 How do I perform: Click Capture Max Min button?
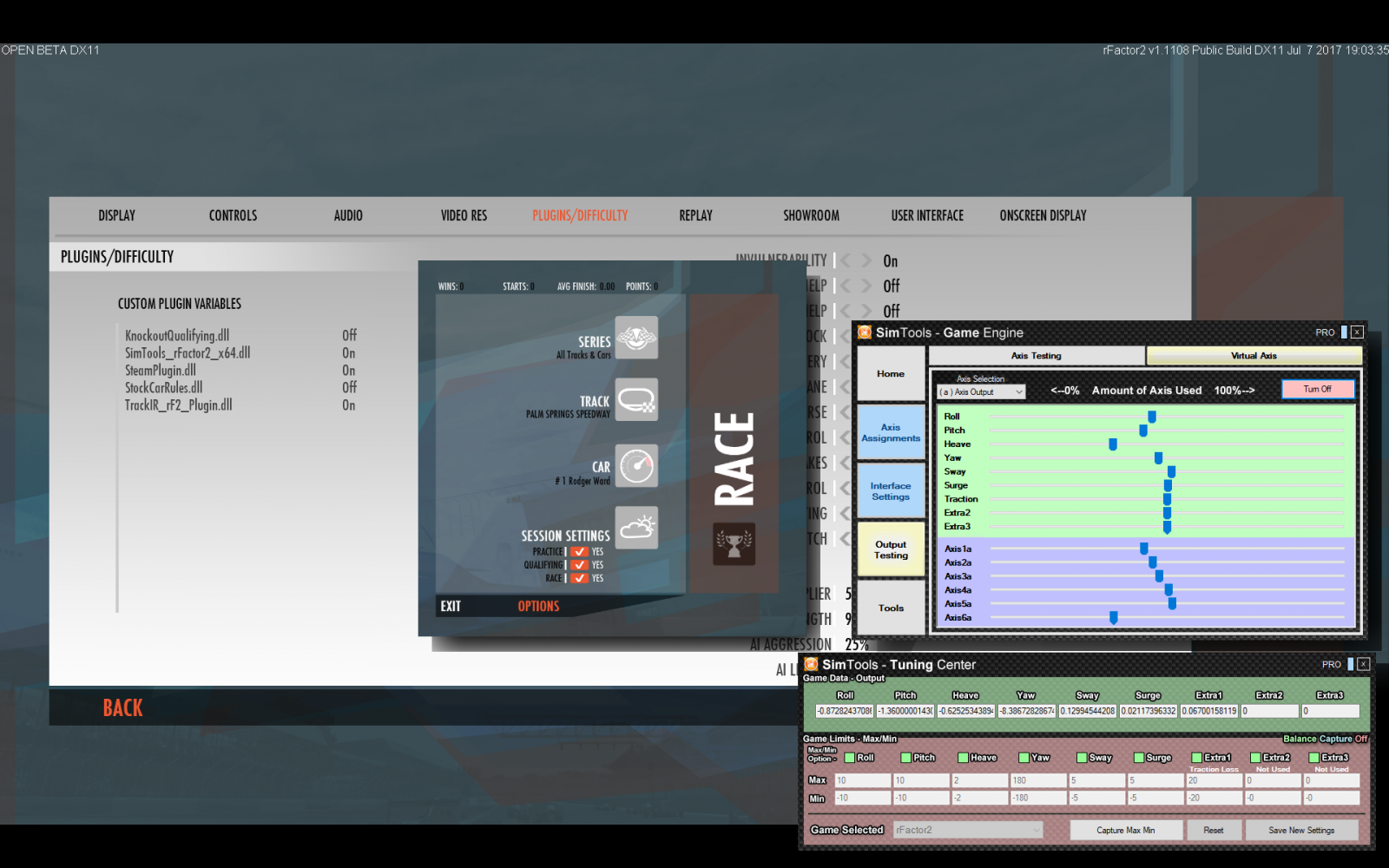[x=1126, y=830]
